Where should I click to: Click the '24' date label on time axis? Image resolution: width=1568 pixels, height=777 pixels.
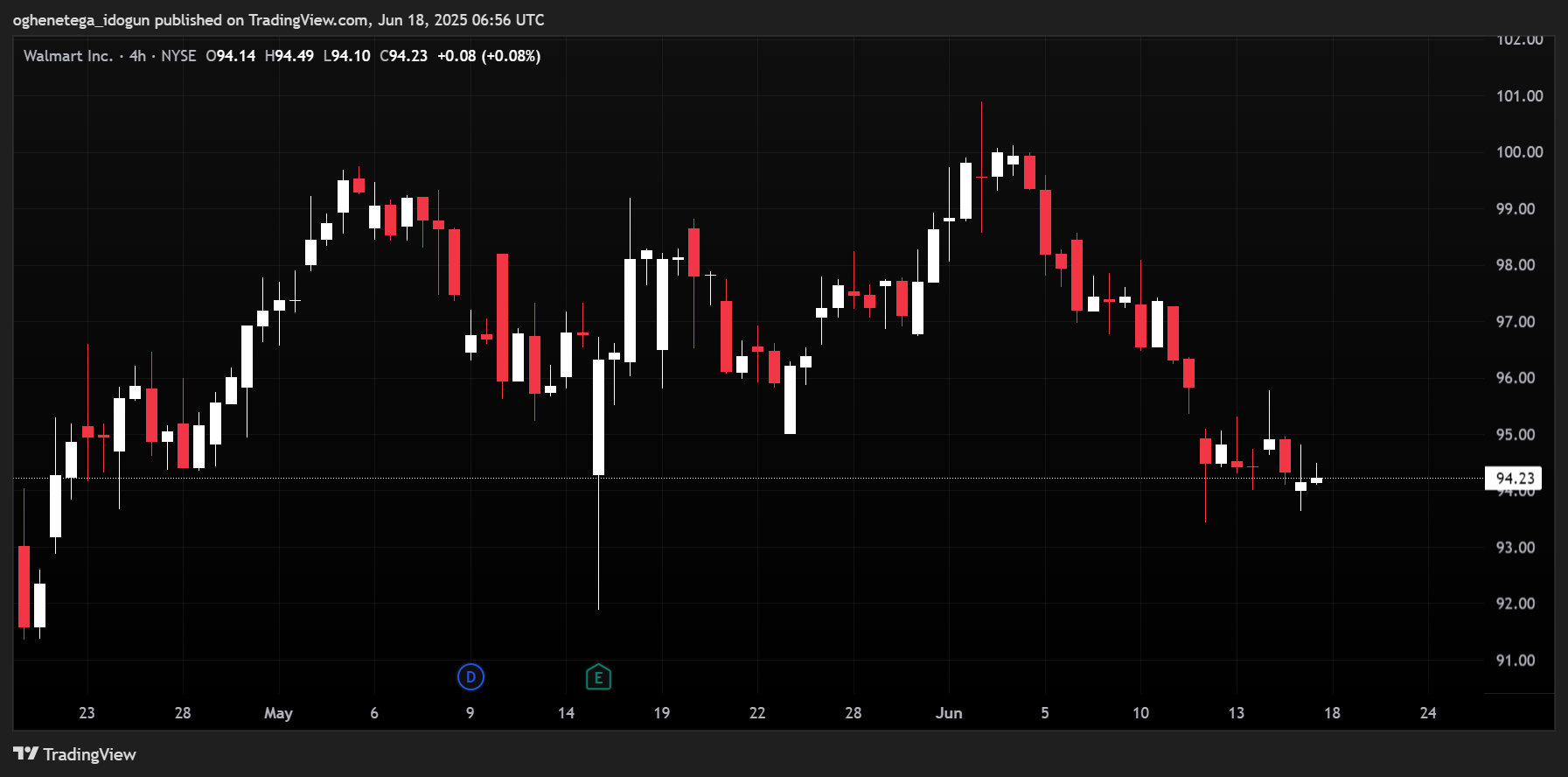(x=1428, y=713)
